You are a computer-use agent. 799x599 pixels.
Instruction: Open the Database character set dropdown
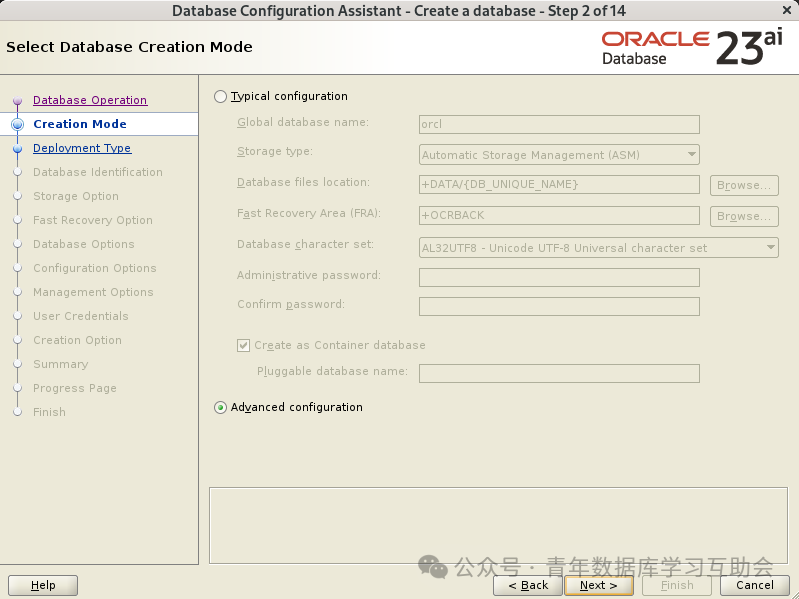point(598,248)
